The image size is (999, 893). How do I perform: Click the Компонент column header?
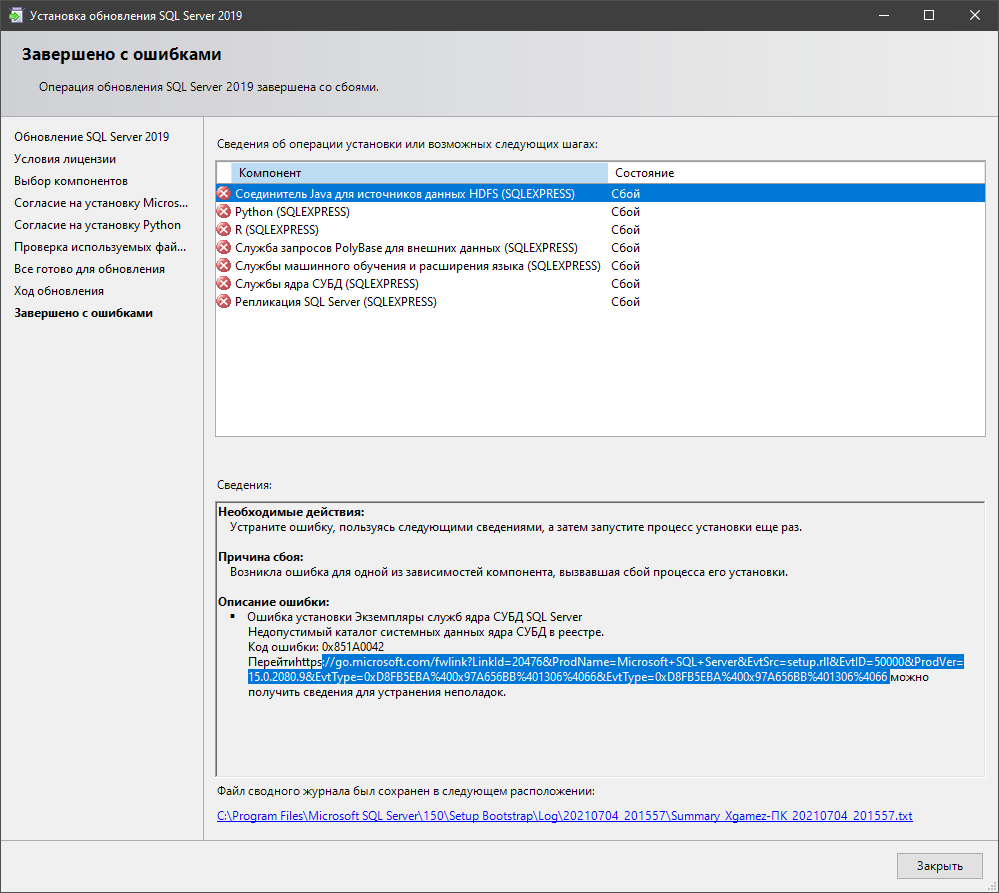(419, 173)
